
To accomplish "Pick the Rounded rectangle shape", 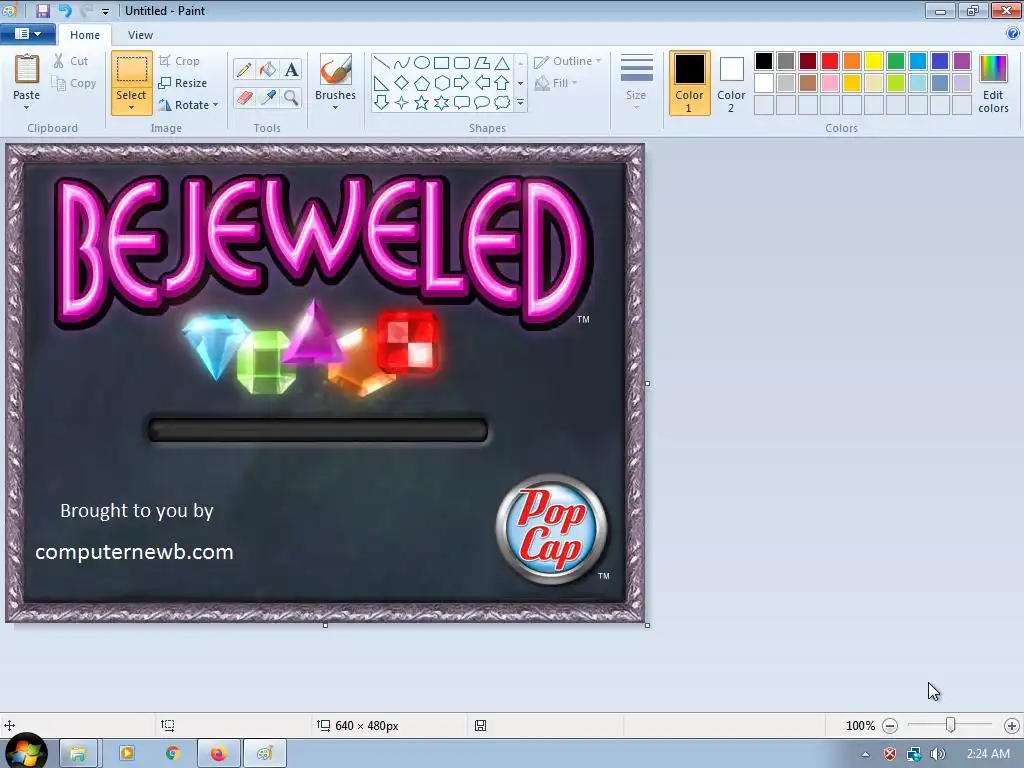I will click(462, 63).
